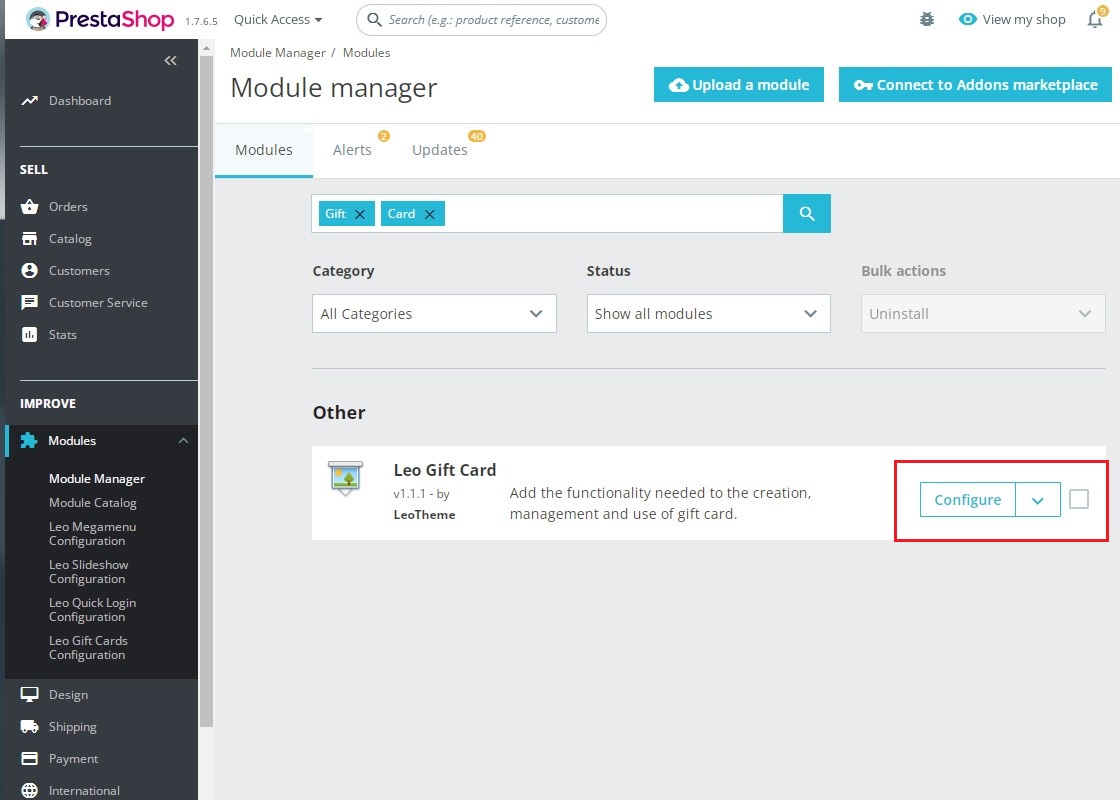Click Upload a module button
Viewport: 1120px width, 800px height.
pyautogui.click(x=739, y=85)
